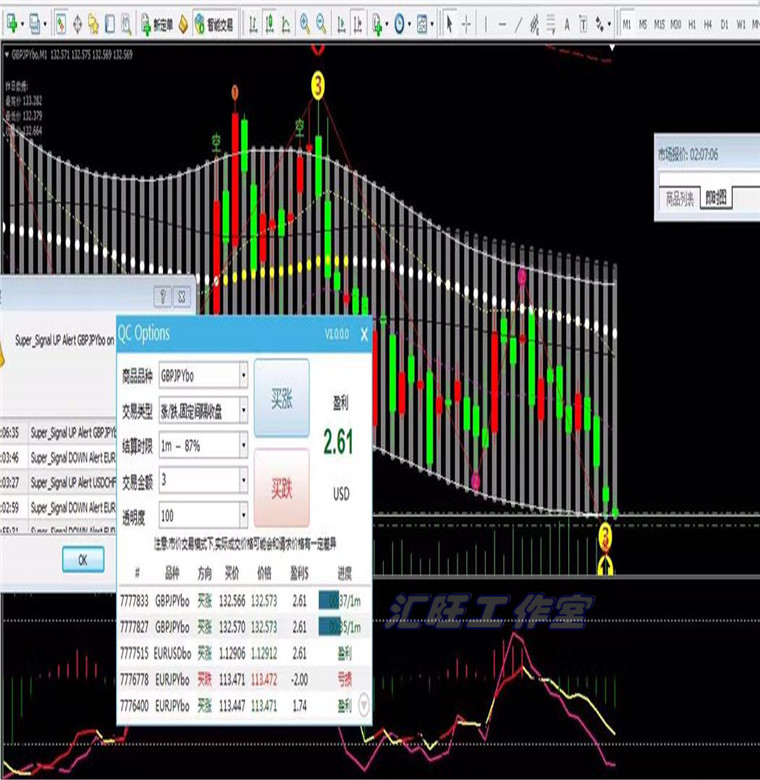The image size is (760, 780).
Task: Close the QC Options panel
Action: tap(364, 335)
